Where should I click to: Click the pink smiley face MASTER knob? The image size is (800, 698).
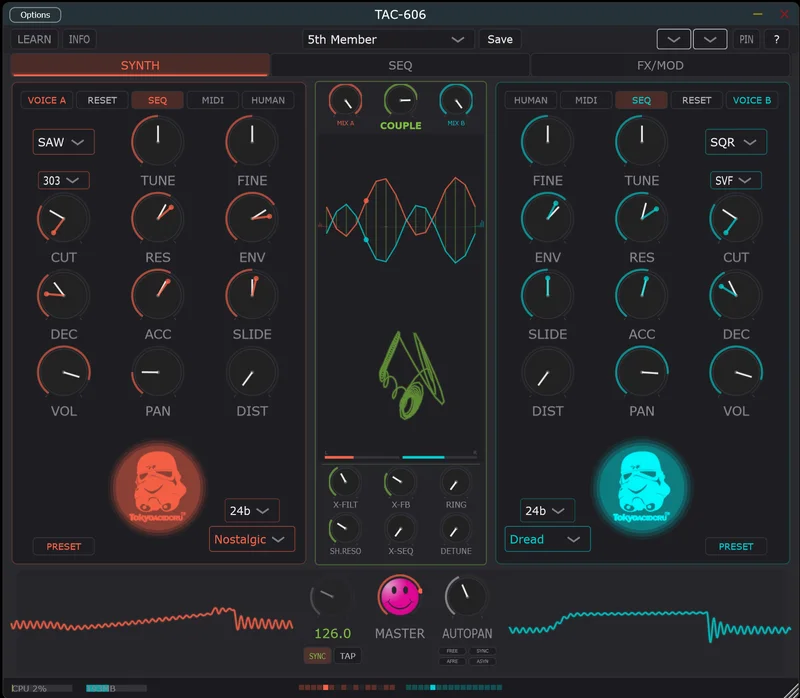click(398, 597)
